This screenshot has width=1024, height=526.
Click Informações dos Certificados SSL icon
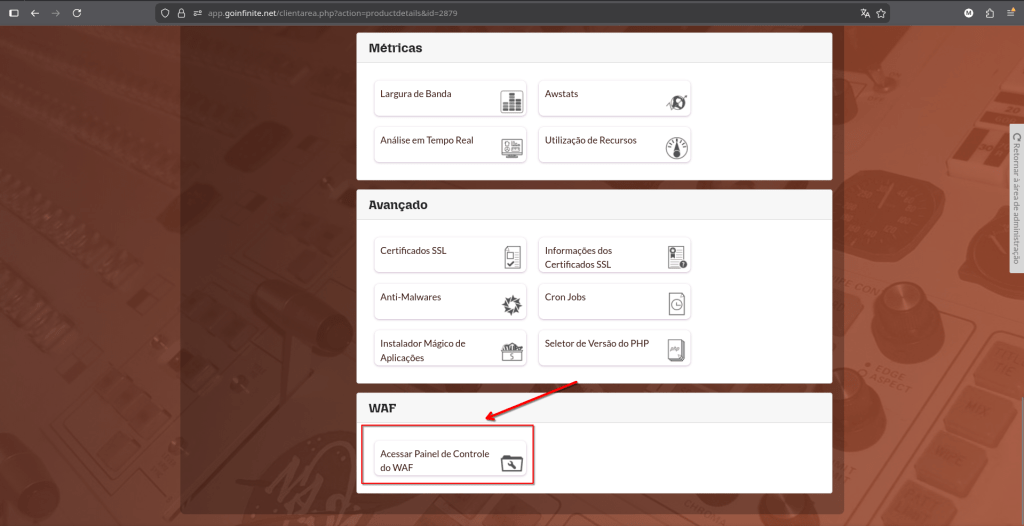pos(676,257)
